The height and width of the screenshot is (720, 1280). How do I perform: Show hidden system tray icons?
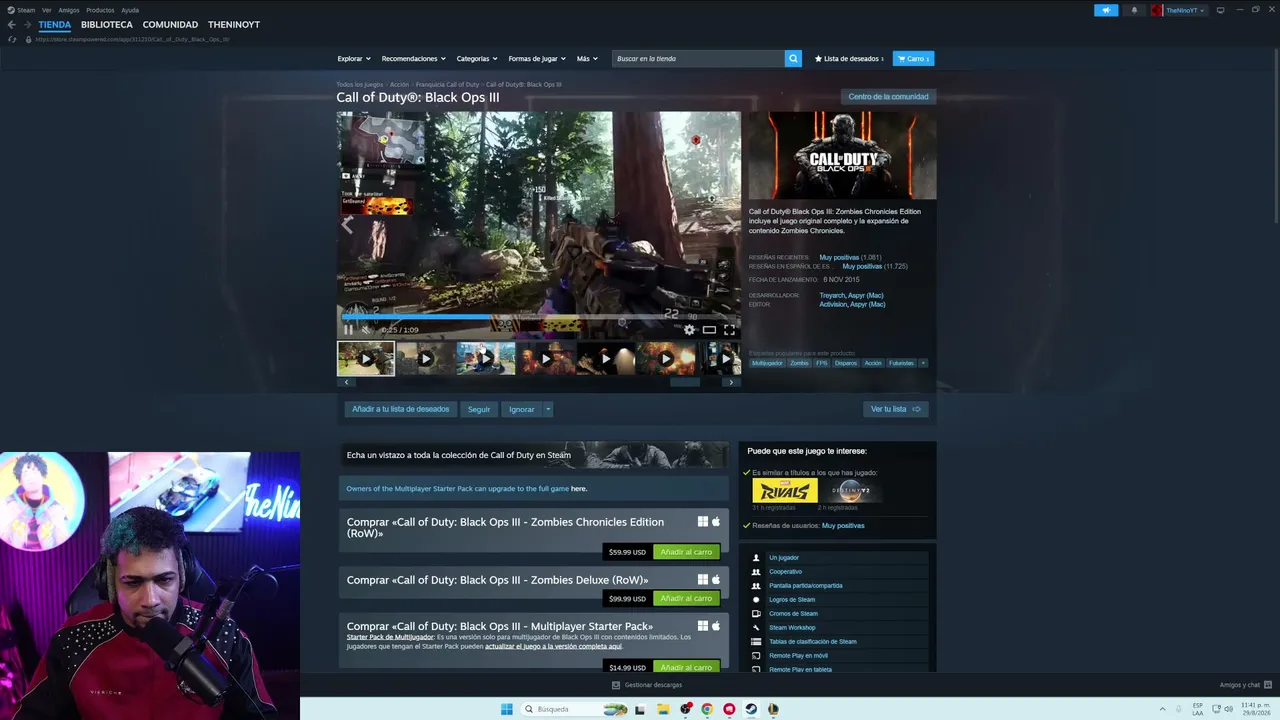click(1162, 709)
